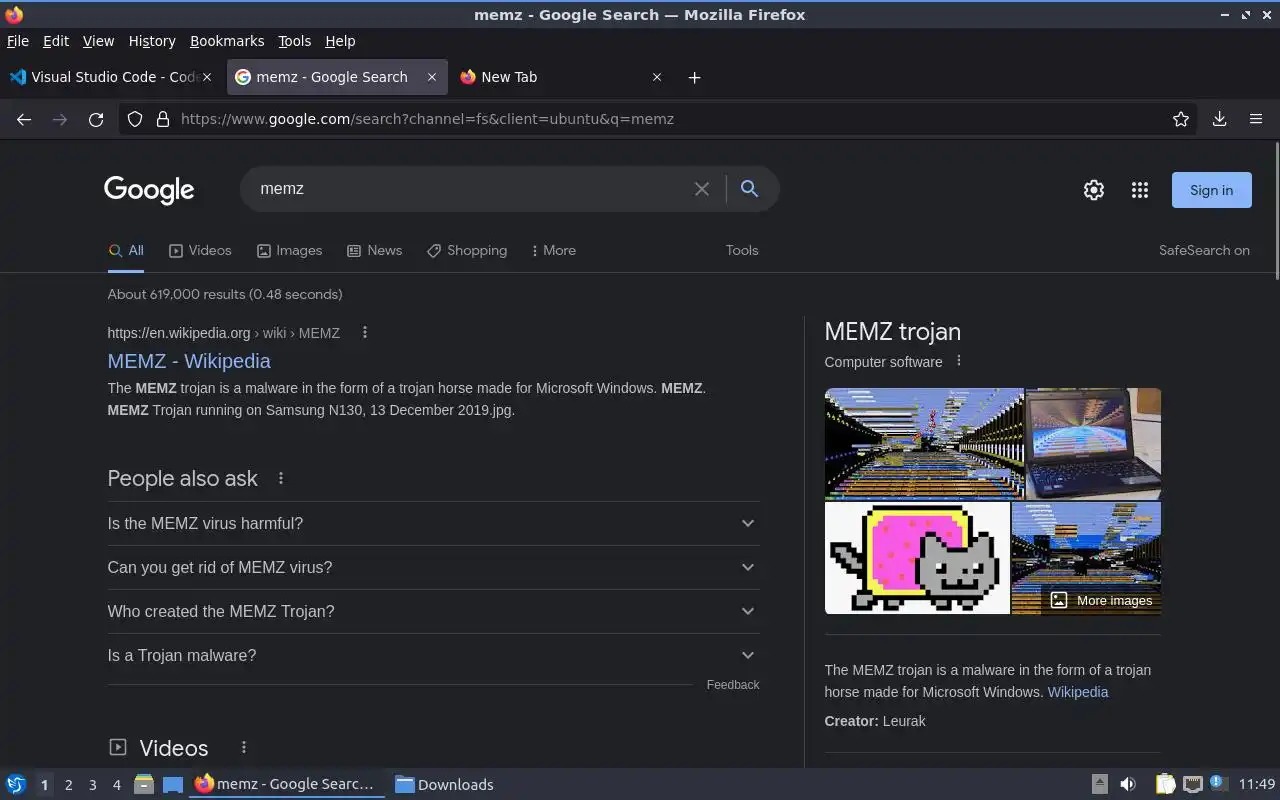Click the update notifier tray icon
The image size is (1280, 800).
[1217, 783]
